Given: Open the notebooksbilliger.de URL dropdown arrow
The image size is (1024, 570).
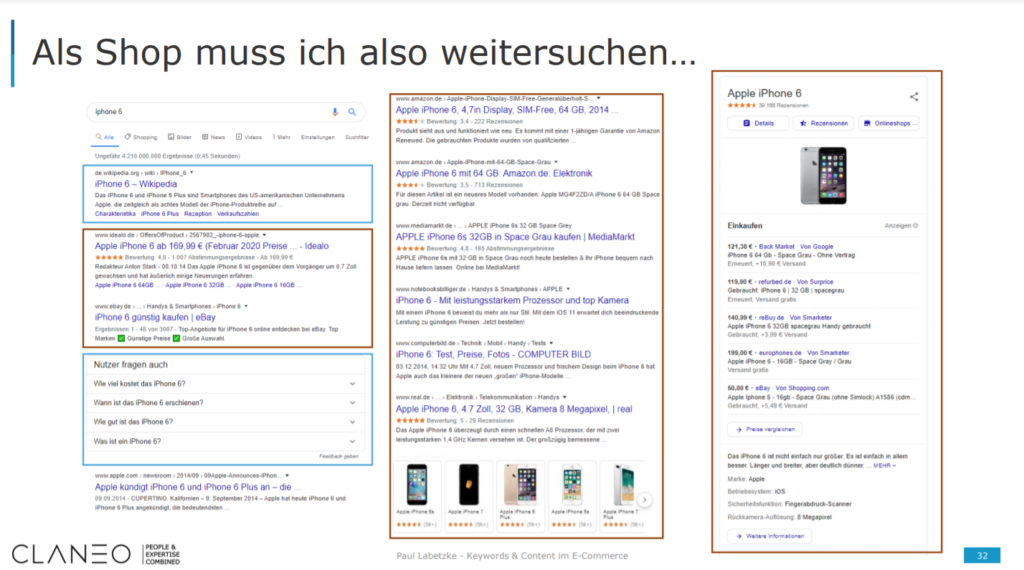Looking at the screenshot, I should (568, 289).
